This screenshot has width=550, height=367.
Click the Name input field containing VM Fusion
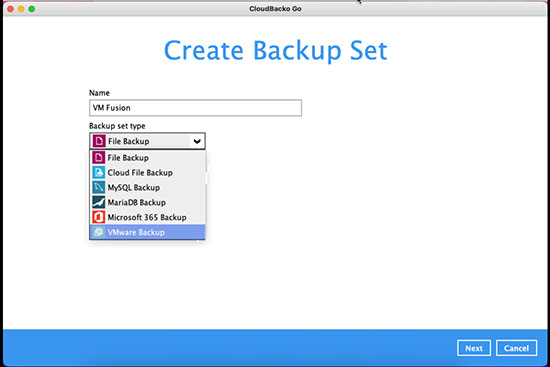pyautogui.click(x=195, y=108)
